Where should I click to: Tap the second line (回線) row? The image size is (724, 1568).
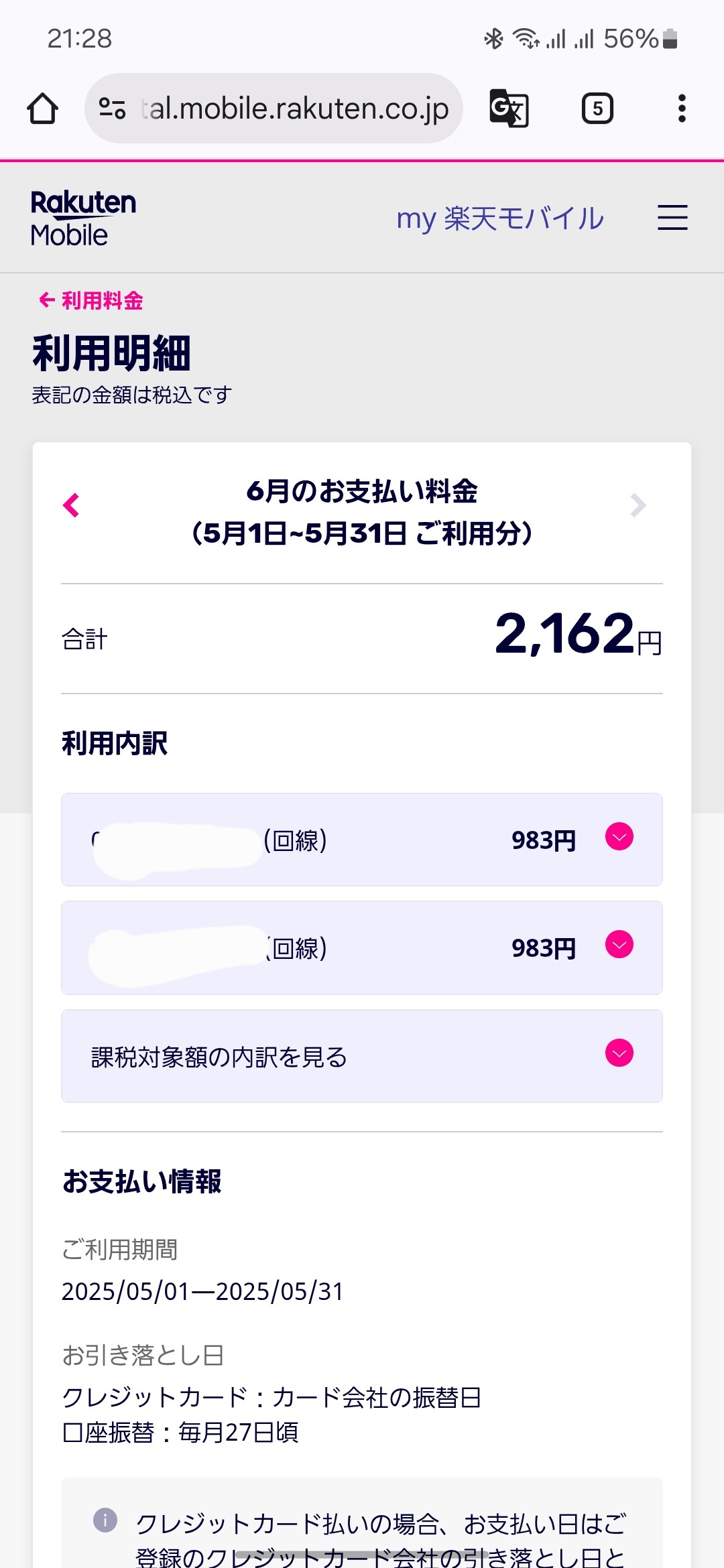coord(362,948)
